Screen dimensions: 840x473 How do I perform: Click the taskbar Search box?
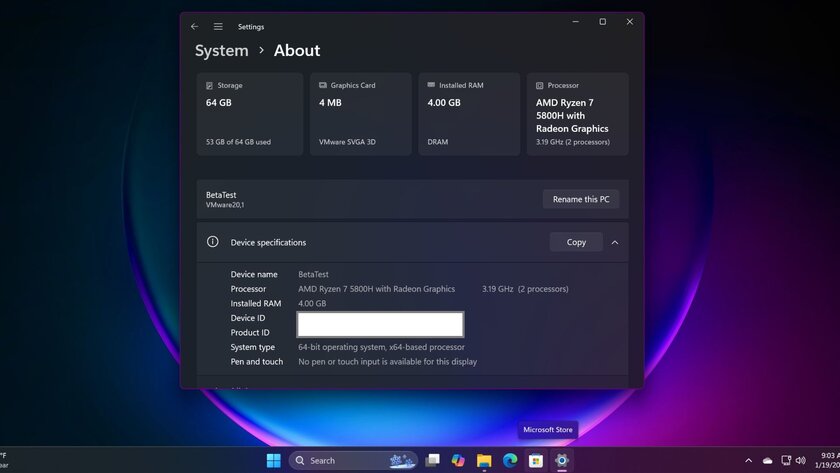point(354,460)
